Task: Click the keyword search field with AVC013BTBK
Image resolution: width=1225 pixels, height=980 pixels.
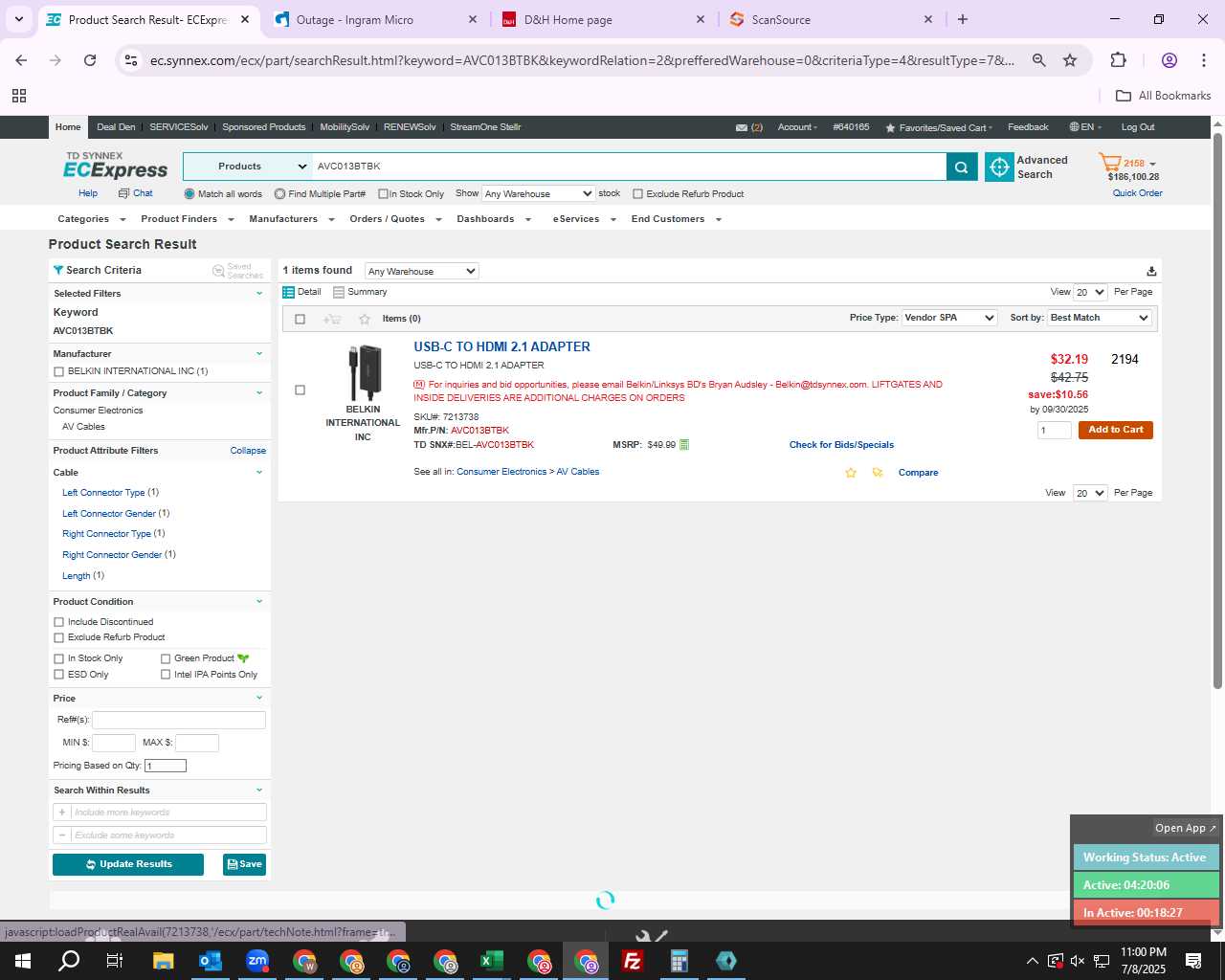Action: tap(629, 167)
